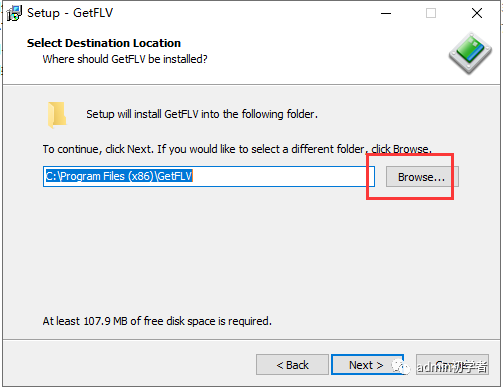Go to the previous step with Back
503x389 pixels.
point(292,365)
